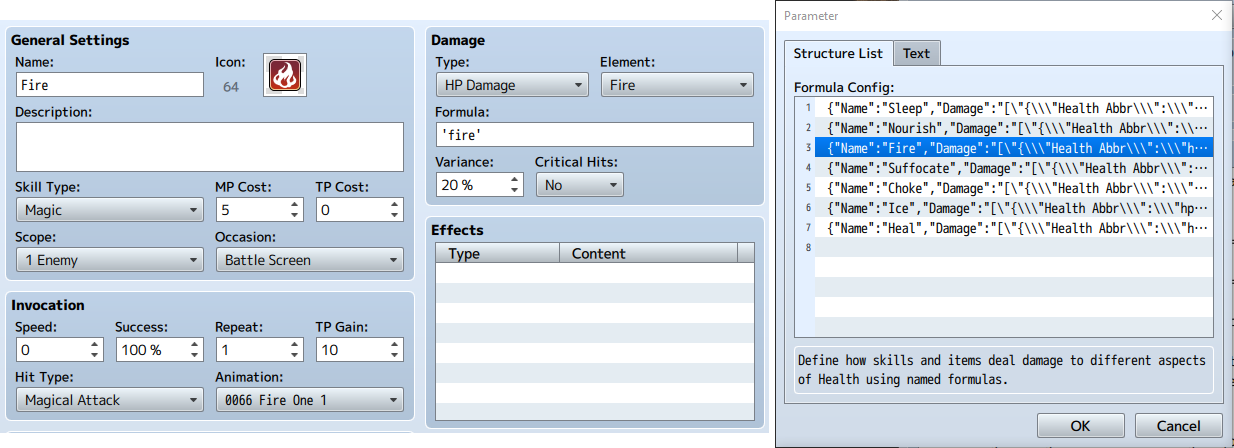Switch to the Text tab
The width and height of the screenshot is (1234, 448).
pos(916,53)
